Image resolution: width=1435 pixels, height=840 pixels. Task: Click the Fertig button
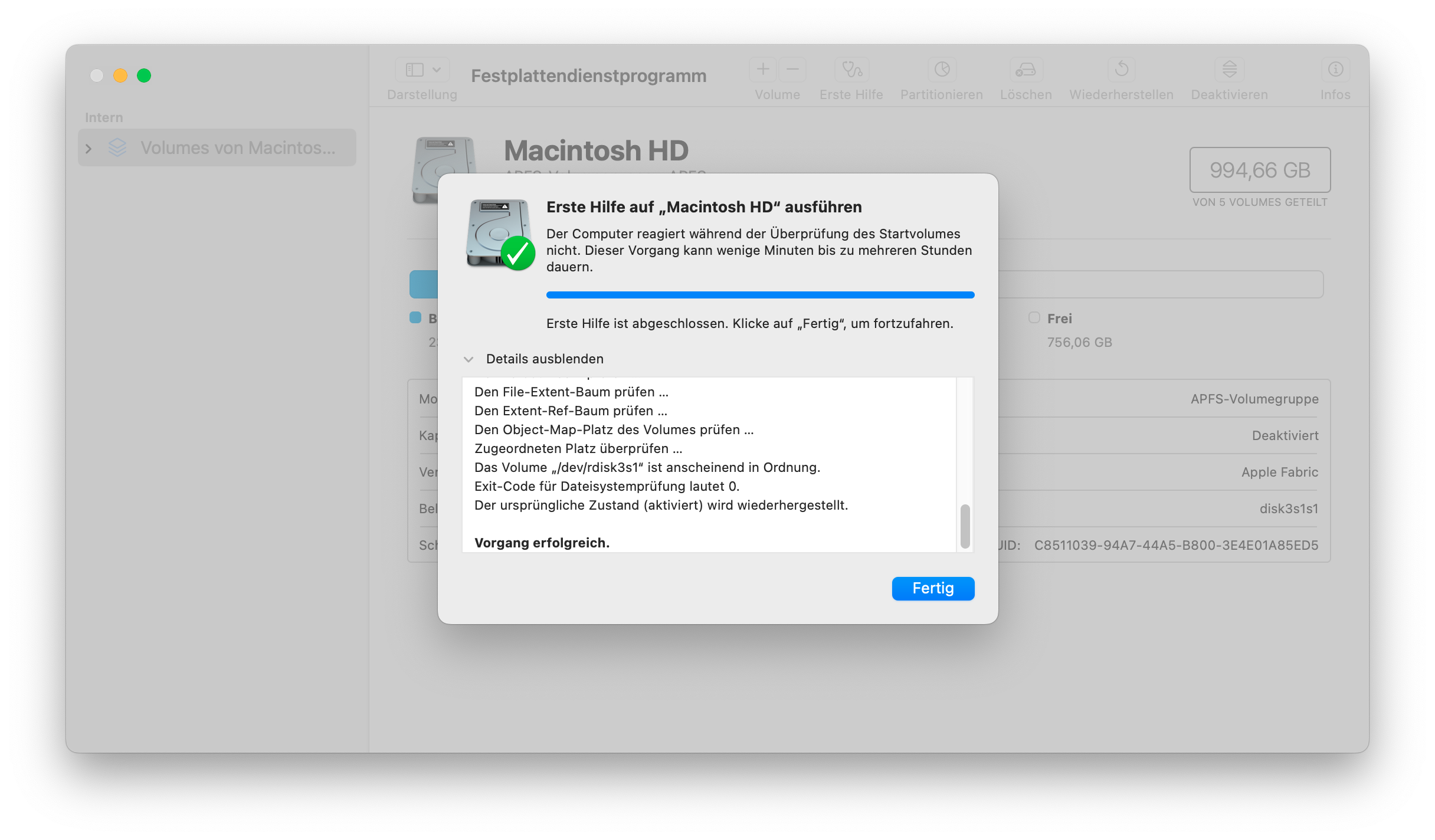pyautogui.click(x=933, y=588)
